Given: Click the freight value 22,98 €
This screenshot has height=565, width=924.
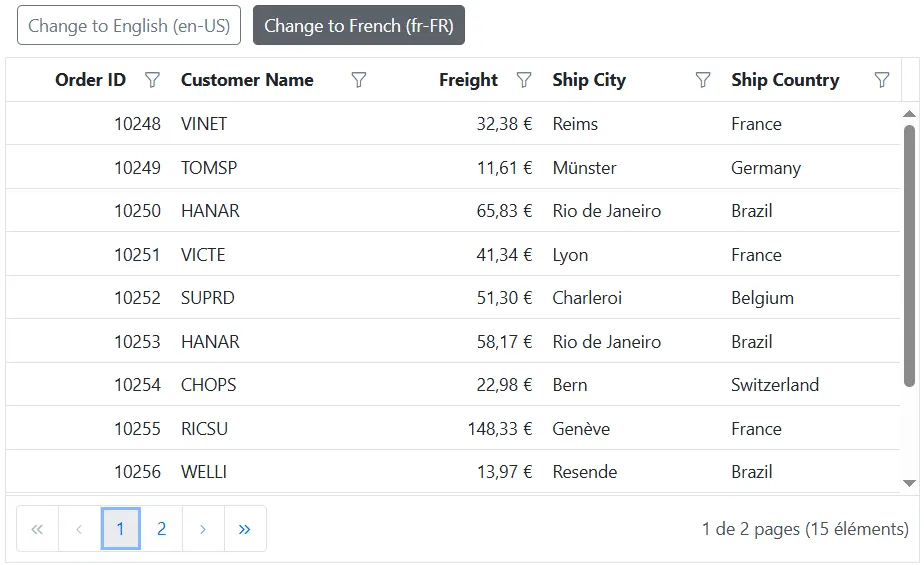Looking at the screenshot, I should pos(504,385).
